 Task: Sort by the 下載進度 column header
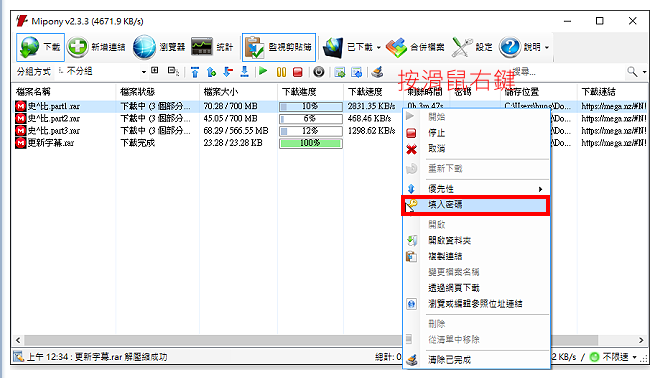tap(310, 92)
